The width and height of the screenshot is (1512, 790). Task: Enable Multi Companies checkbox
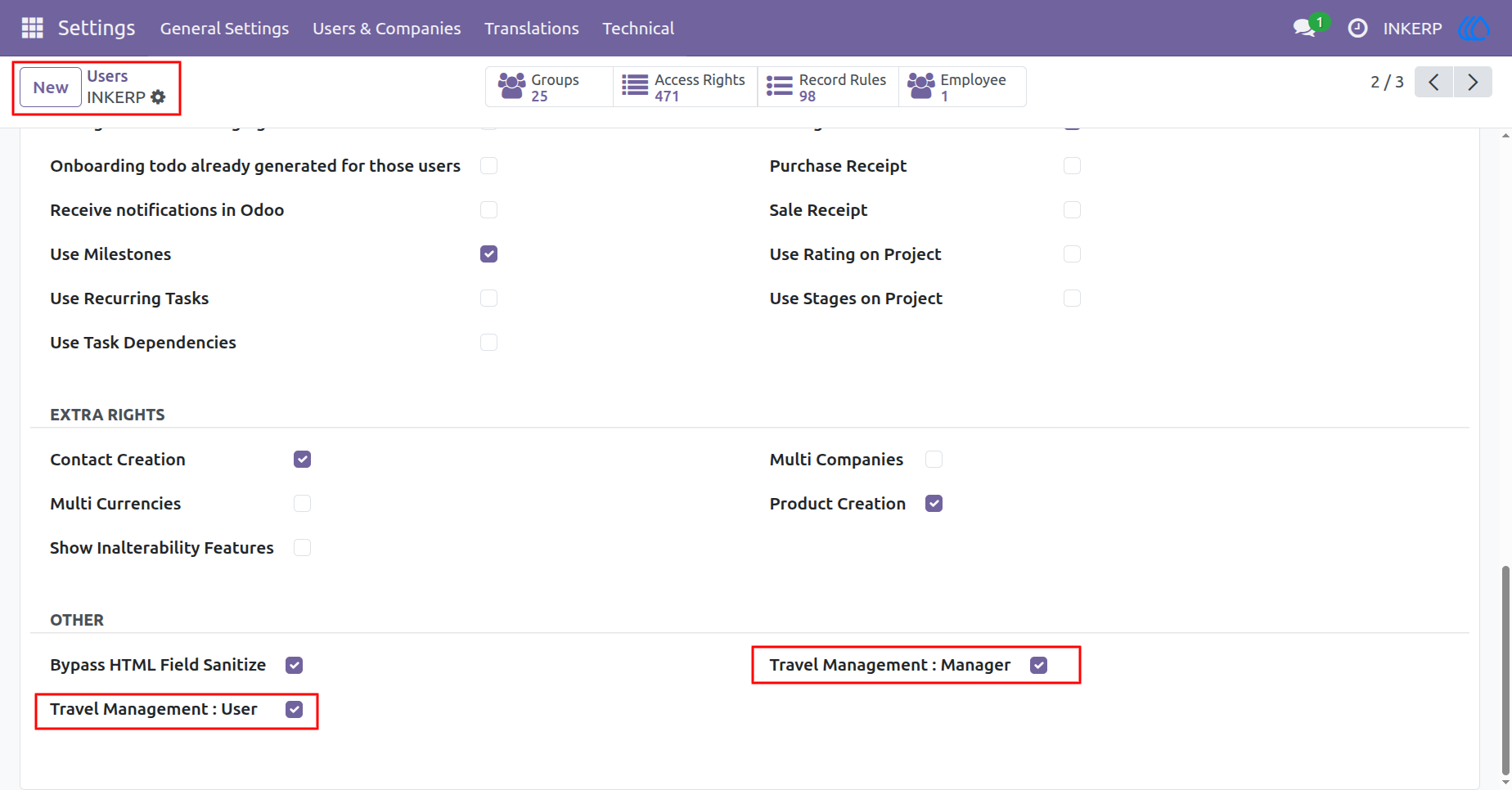click(x=934, y=460)
